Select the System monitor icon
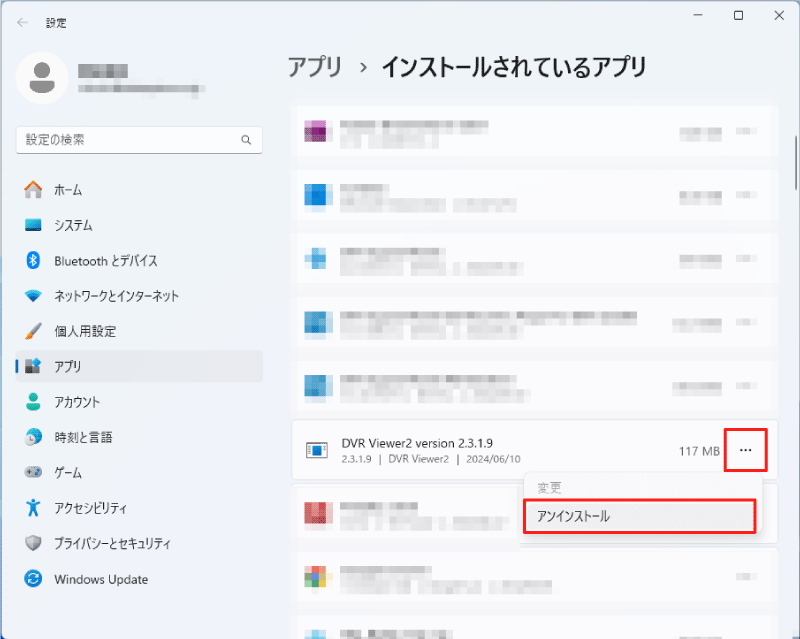The height and width of the screenshot is (639, 800). [34, 225]
